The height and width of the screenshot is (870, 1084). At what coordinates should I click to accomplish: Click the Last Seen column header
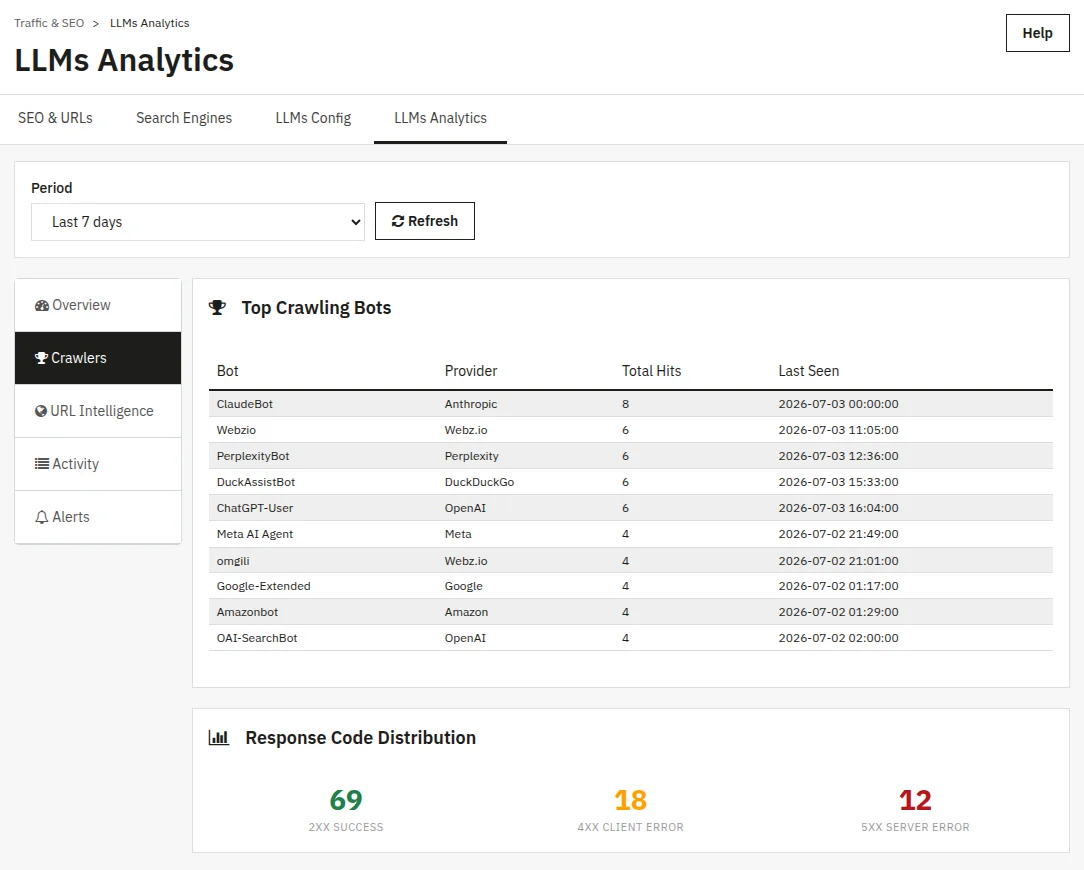pos(809,371)
